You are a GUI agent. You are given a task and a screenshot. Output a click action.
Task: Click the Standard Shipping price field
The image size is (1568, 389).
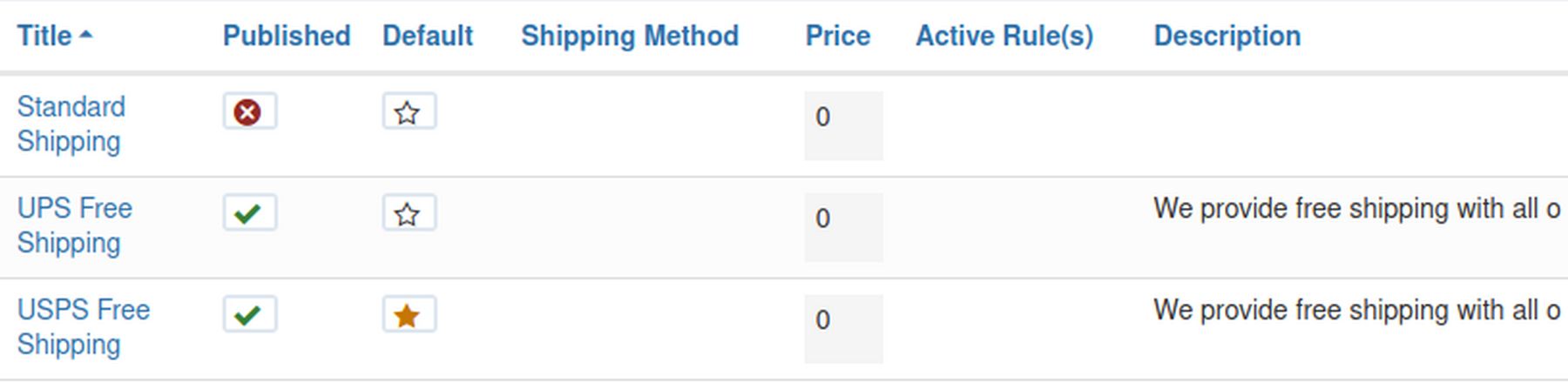(x=843, y=125)
